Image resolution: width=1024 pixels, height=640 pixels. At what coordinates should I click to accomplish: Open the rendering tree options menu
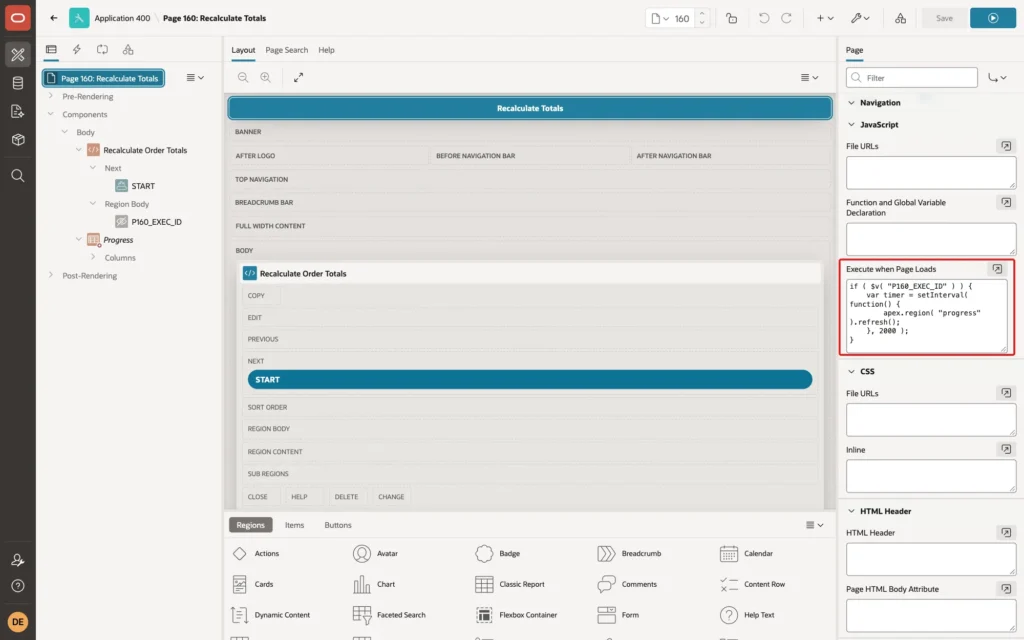click(x=195, y=77)
